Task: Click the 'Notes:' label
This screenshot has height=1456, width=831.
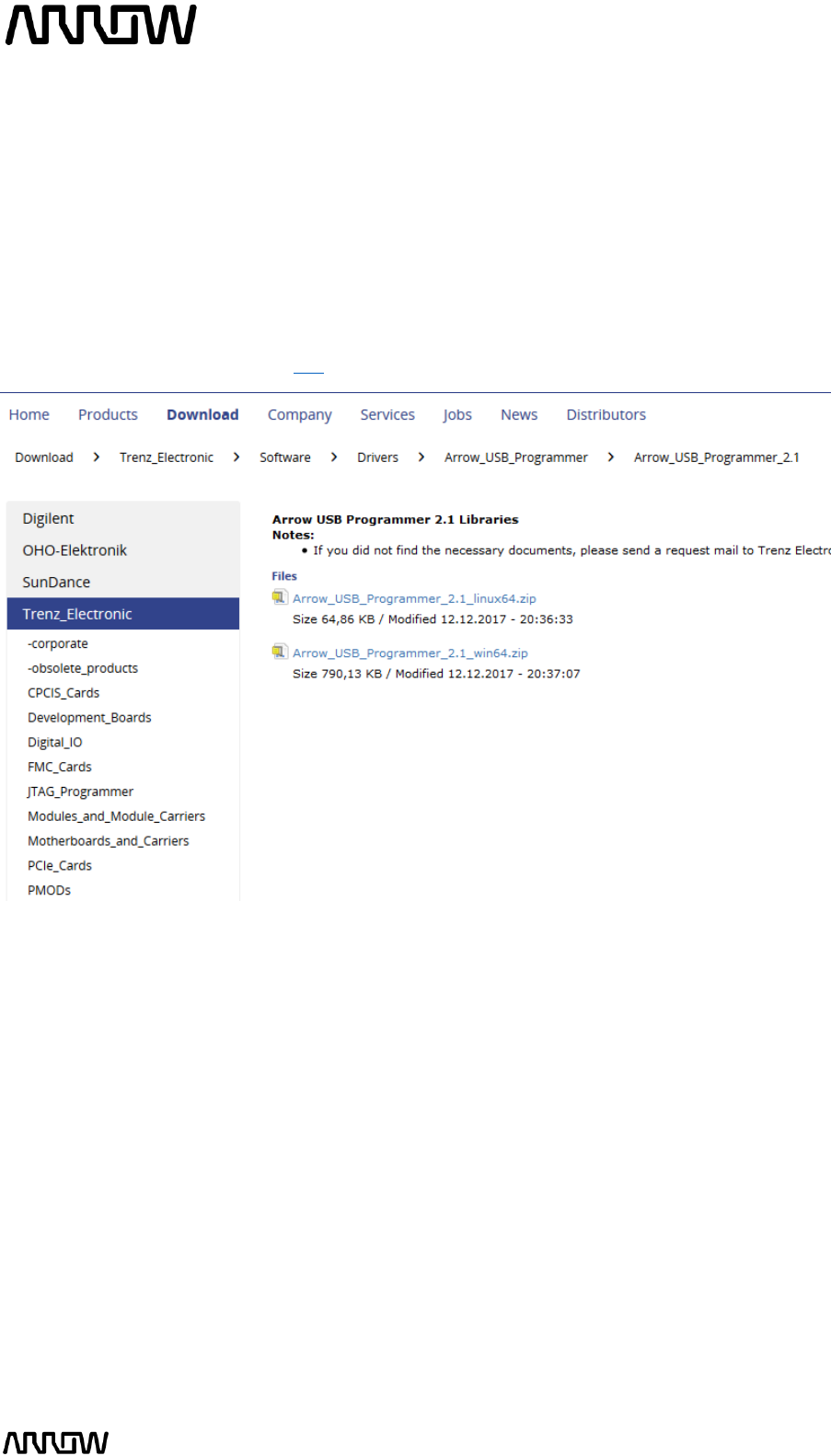Action: [x=294, y=535]
